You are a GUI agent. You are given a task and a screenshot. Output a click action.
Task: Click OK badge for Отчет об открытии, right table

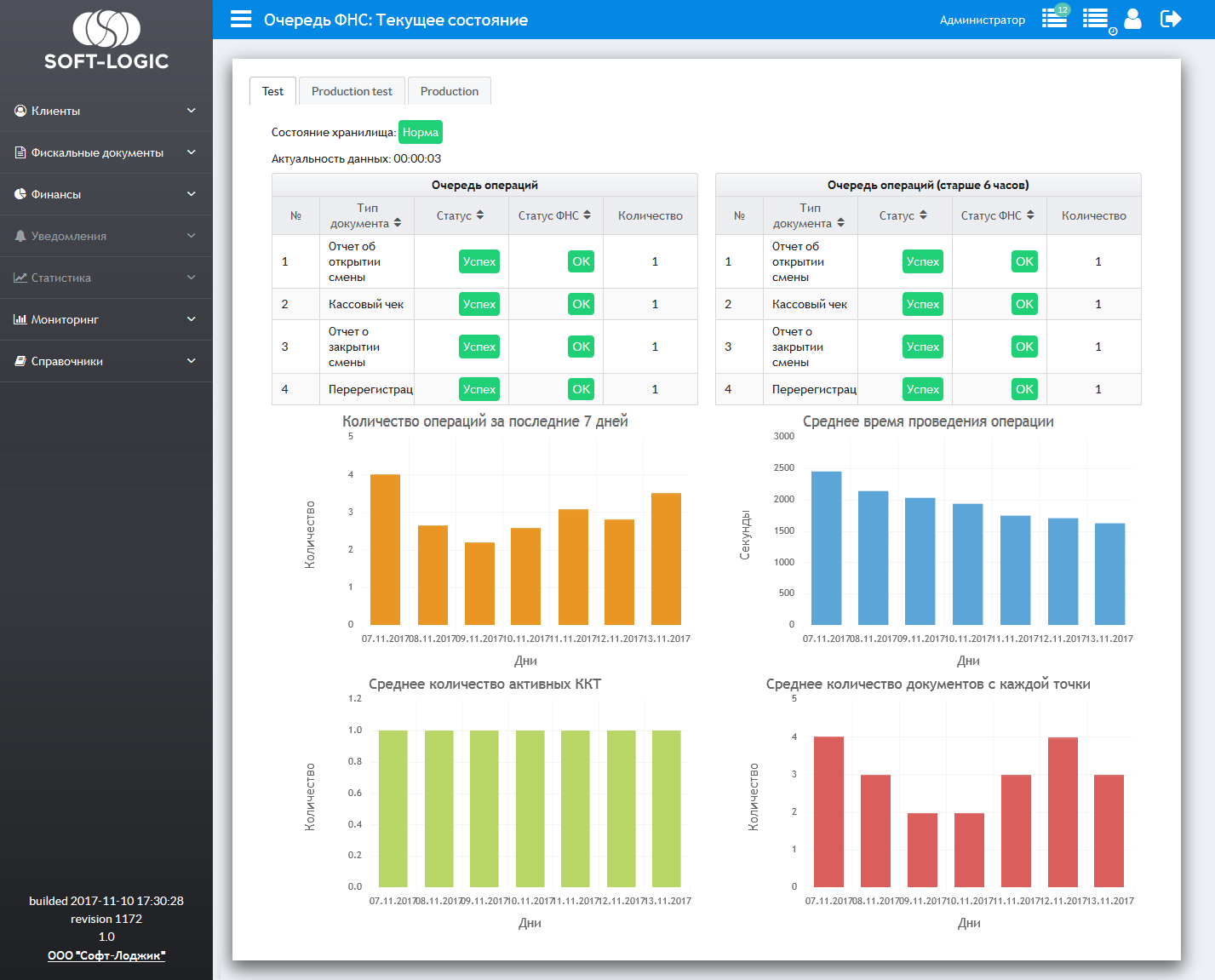point(1024,261)
